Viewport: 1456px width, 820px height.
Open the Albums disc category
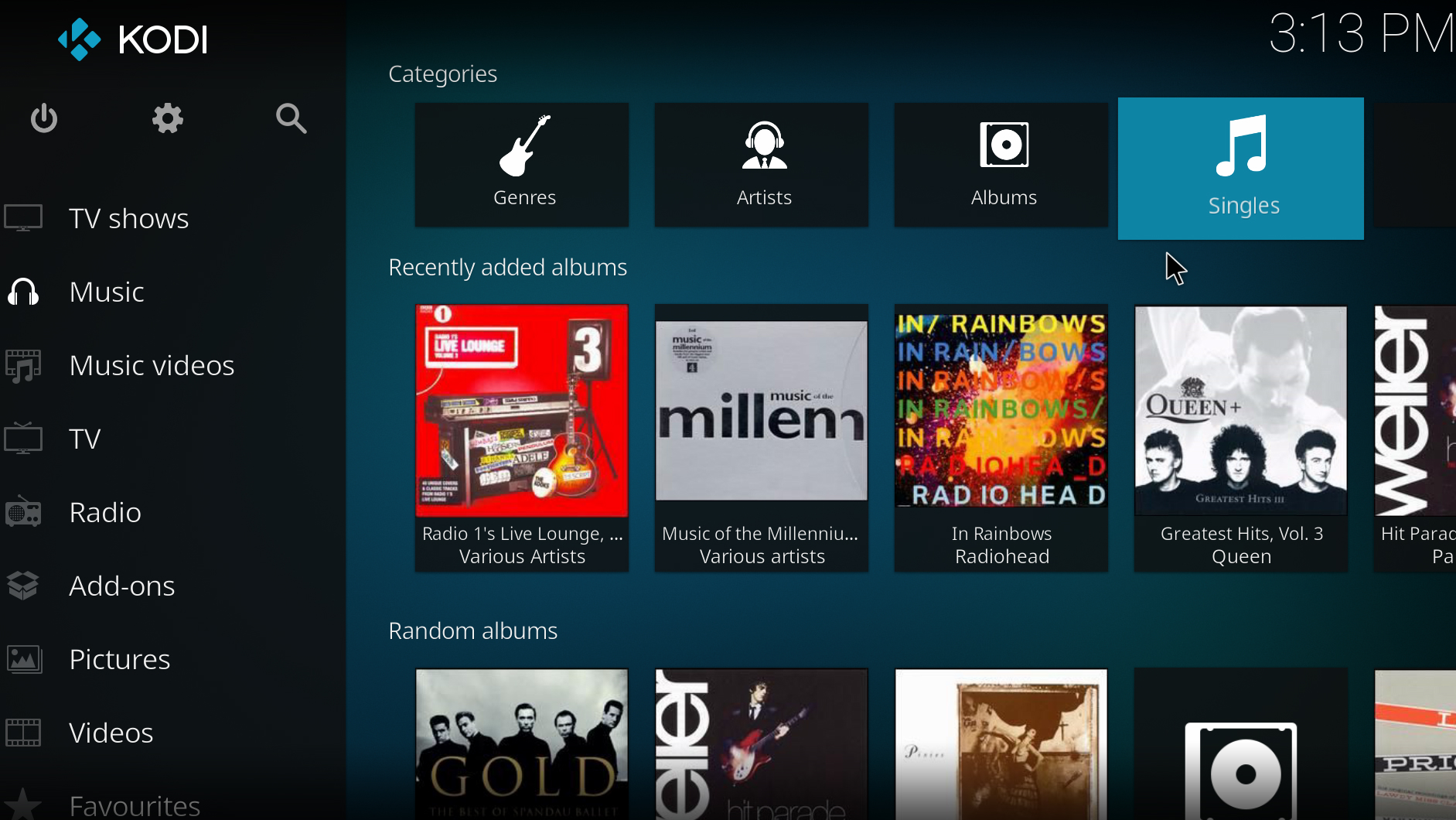(1001, 165)
